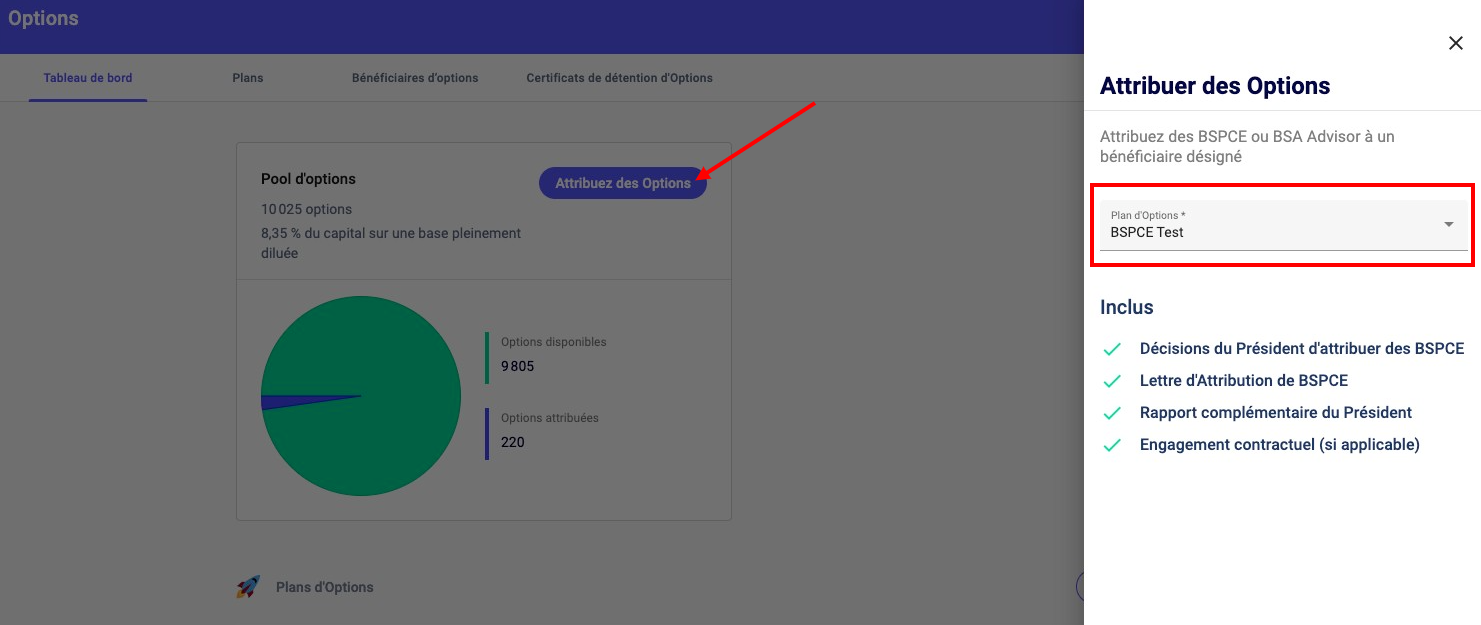Open Certificats de détention d'Options tab
Image resolution: width=1481 pixels, height=625 pixels.
[619, 78]
